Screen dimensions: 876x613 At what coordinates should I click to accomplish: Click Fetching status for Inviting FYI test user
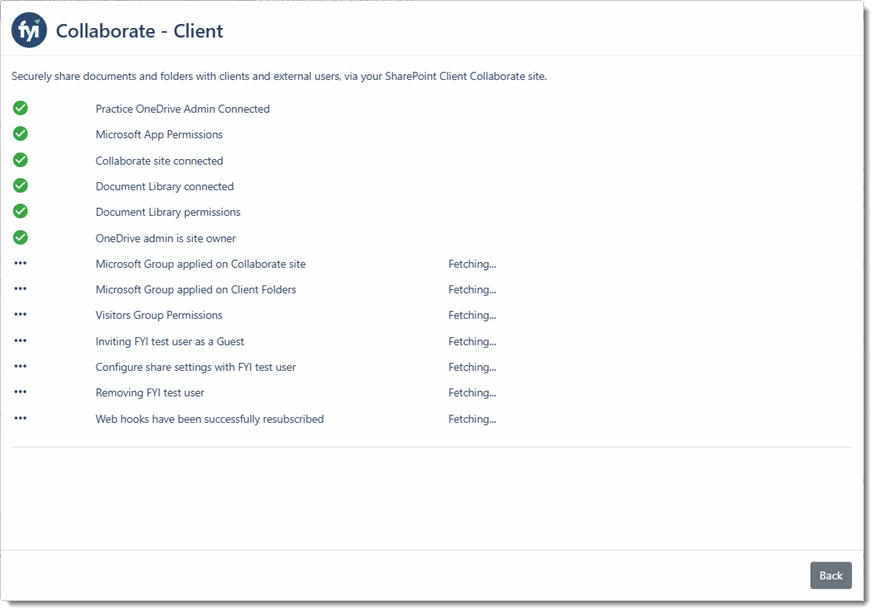tap(472, 342)
